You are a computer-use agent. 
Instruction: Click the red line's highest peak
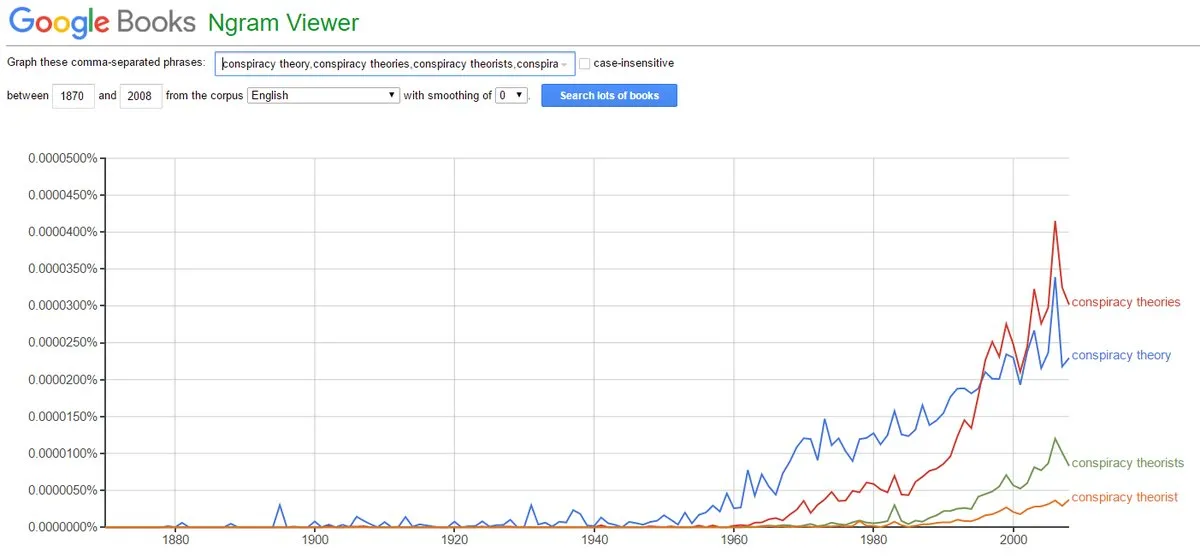pos(1055,222)
